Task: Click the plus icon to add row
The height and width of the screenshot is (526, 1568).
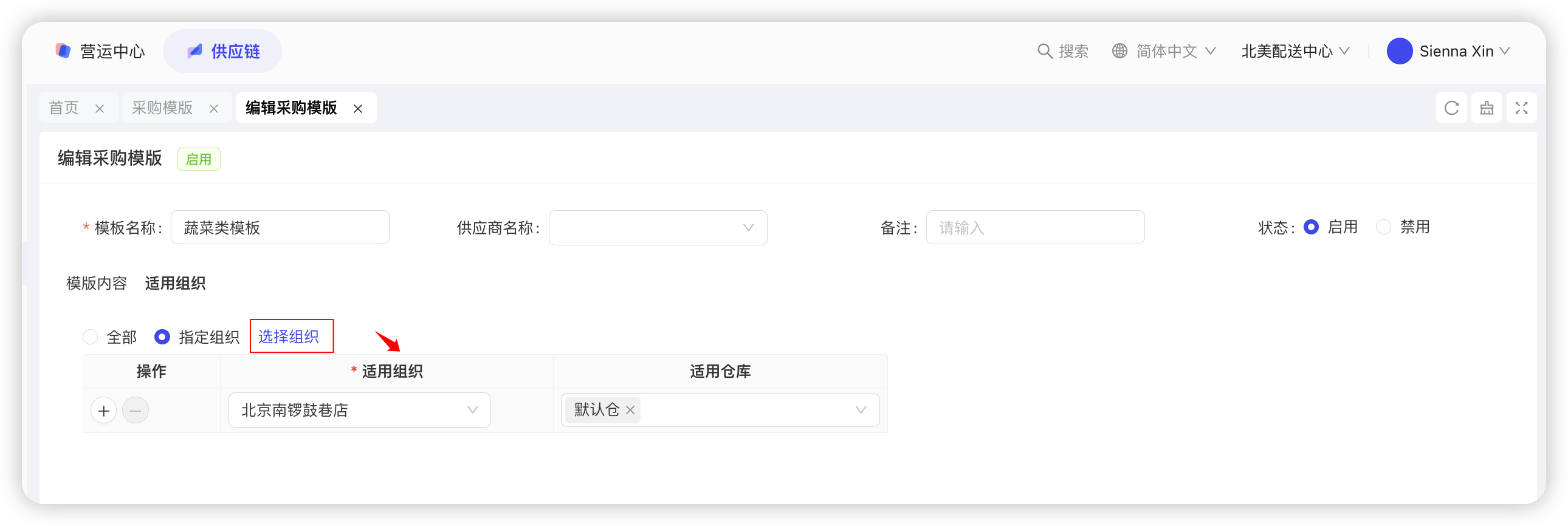Action: (104, 411)
